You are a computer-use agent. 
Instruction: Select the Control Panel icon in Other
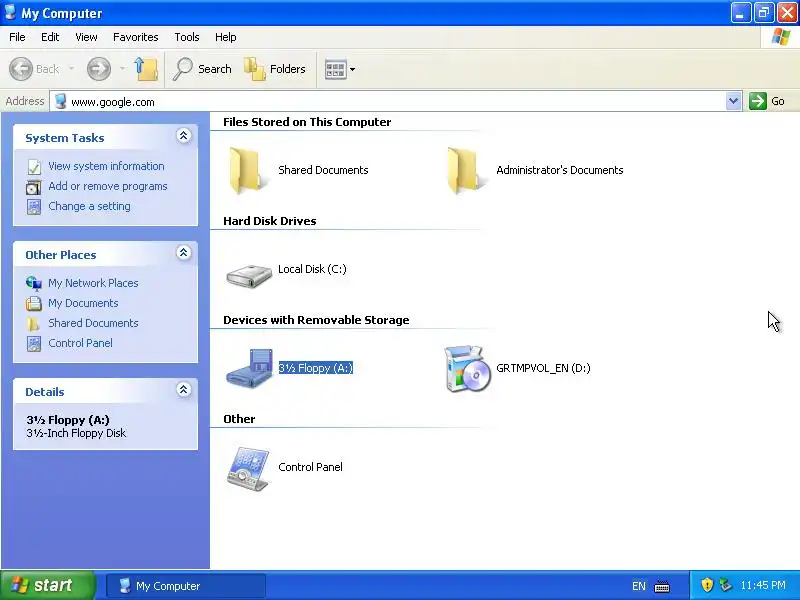pyautogui.click(x=248, y=469)
